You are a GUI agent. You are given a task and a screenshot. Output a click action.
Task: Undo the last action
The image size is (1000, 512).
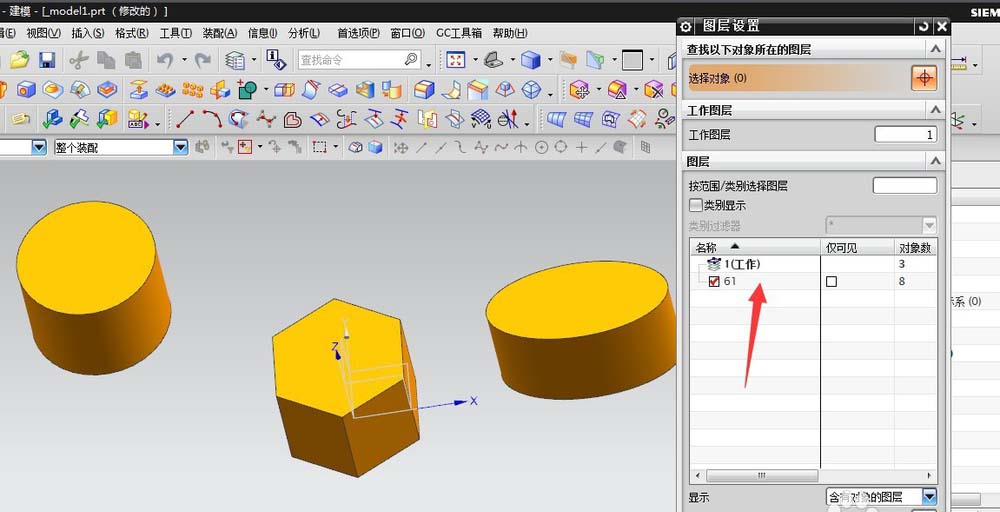(x=165, y=60)
